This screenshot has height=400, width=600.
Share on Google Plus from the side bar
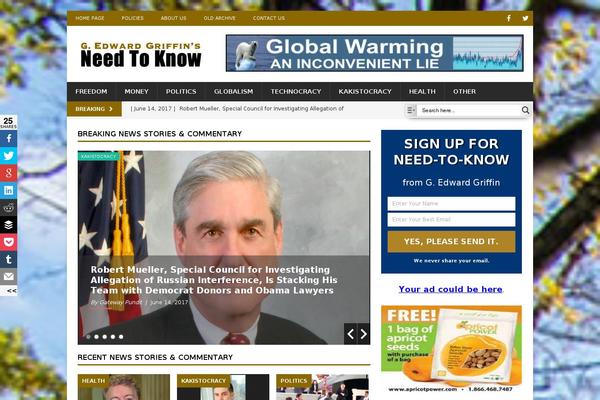click(x=8, y=173)
